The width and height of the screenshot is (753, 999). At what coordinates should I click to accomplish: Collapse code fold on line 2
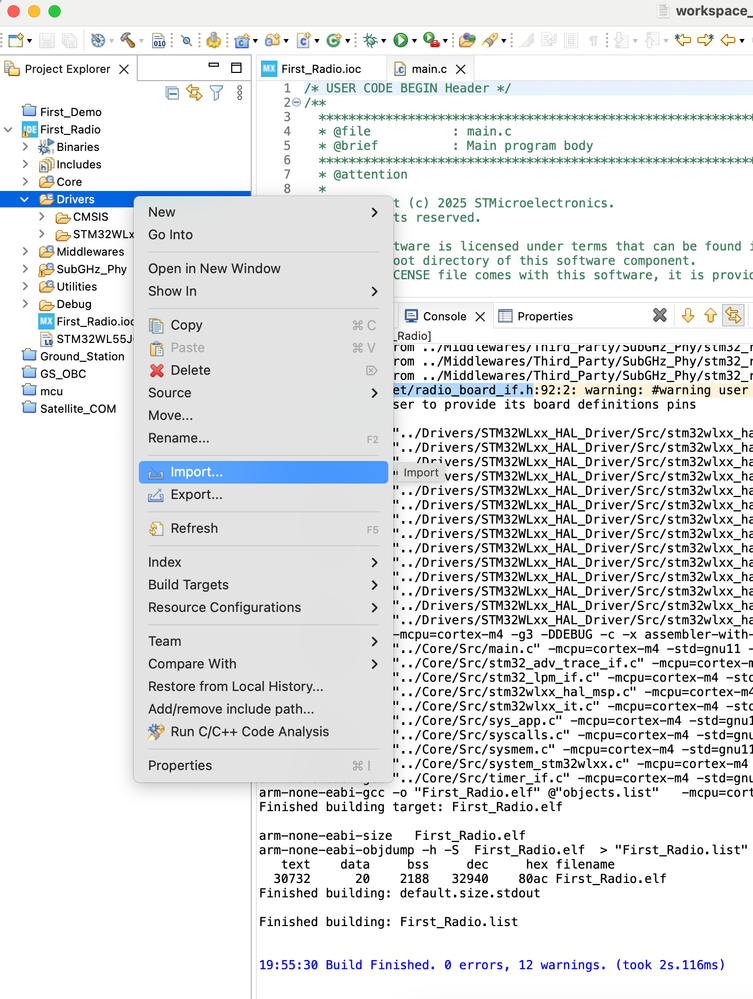click(x=296, y=103)
